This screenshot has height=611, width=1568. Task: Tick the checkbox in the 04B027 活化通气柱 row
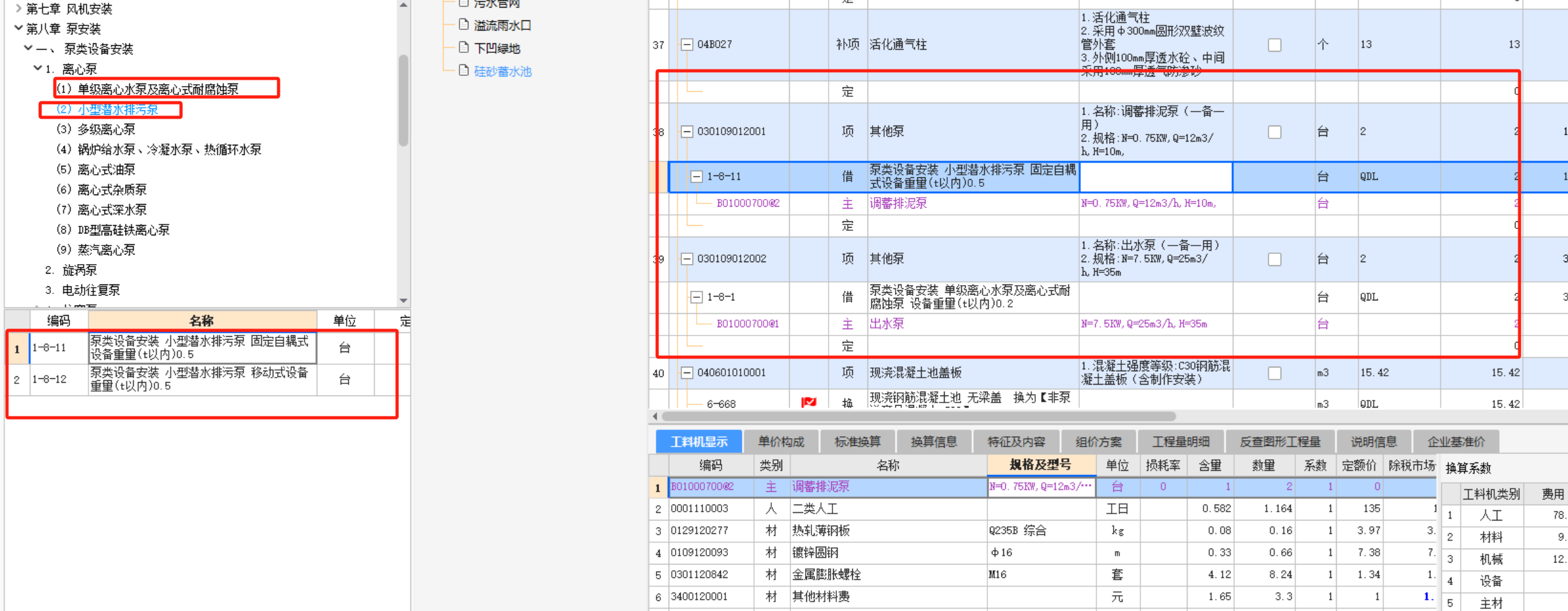point(1274,45)
